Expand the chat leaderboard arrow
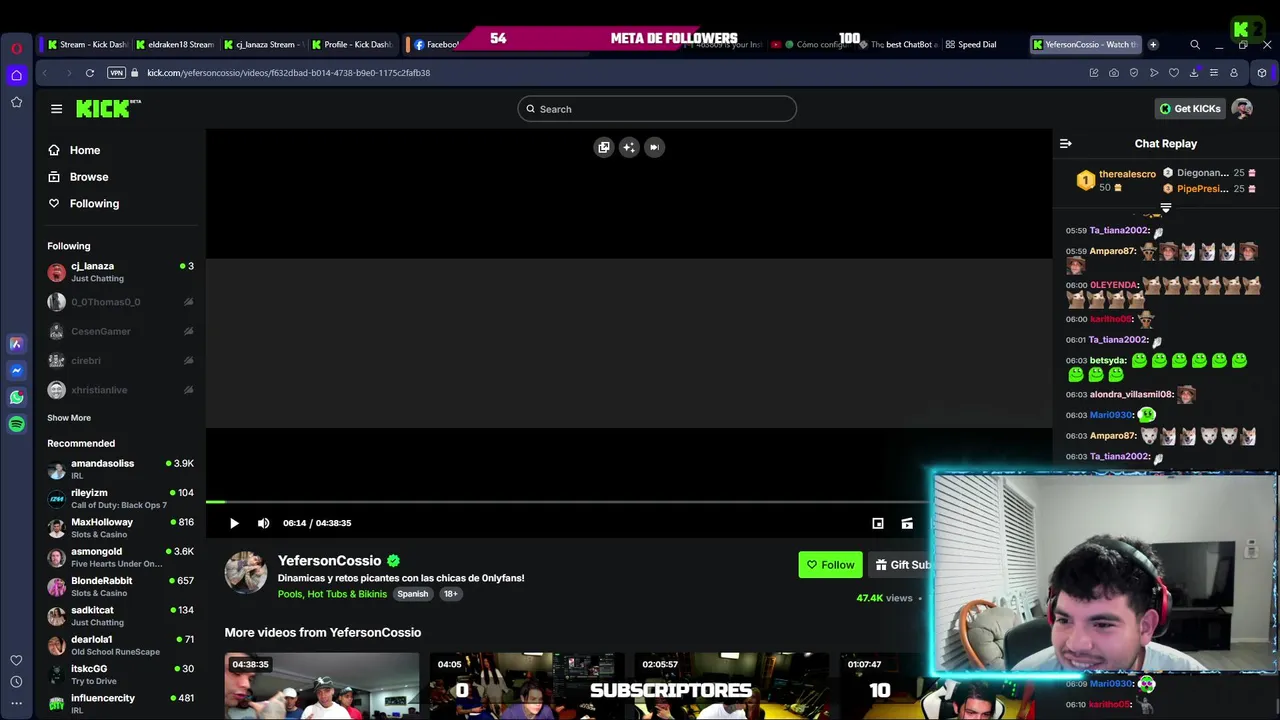This screenshot has height=720, width=1280. [1165, 207]
